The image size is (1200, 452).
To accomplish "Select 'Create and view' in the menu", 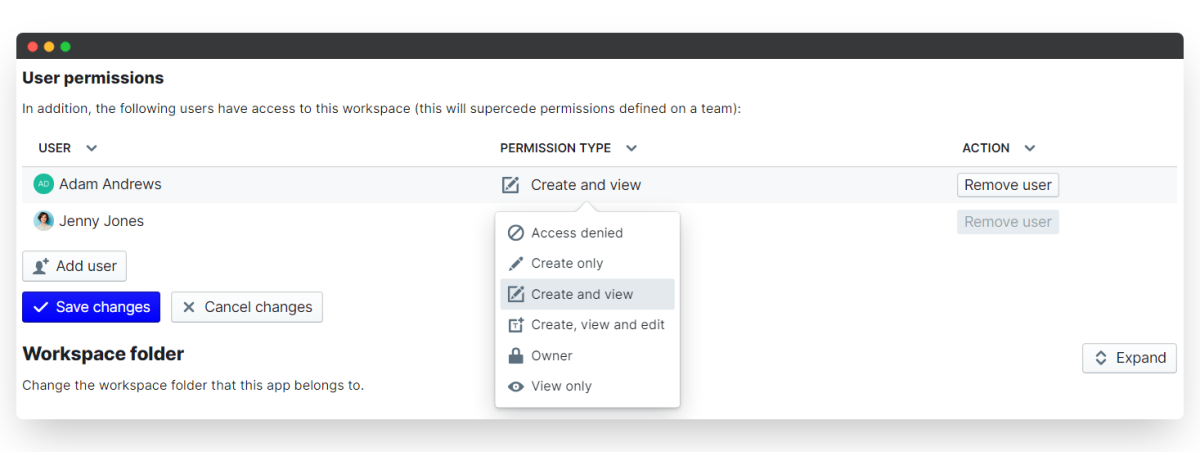I will (582, 294).
